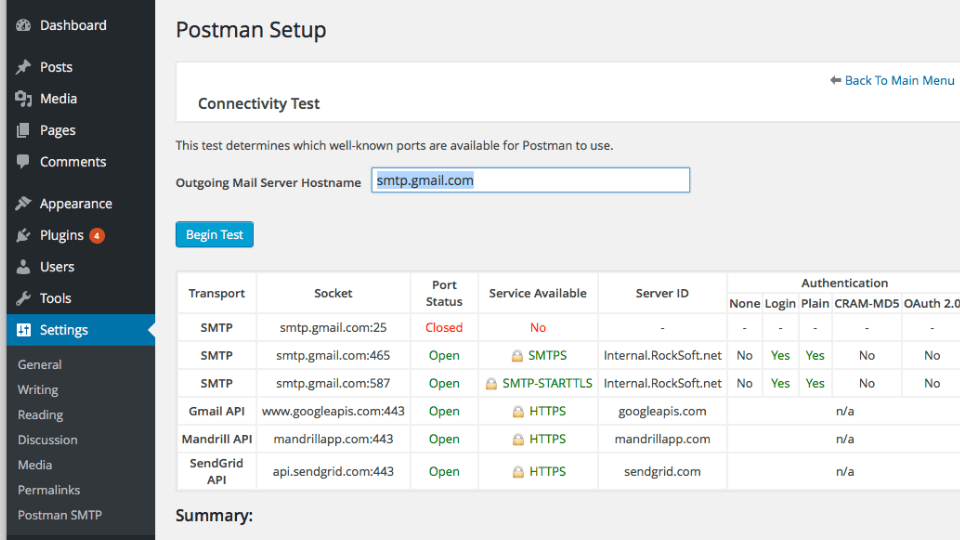
Task: Click the lock icon in the sendgrid.com row
Action: point(518,472)
